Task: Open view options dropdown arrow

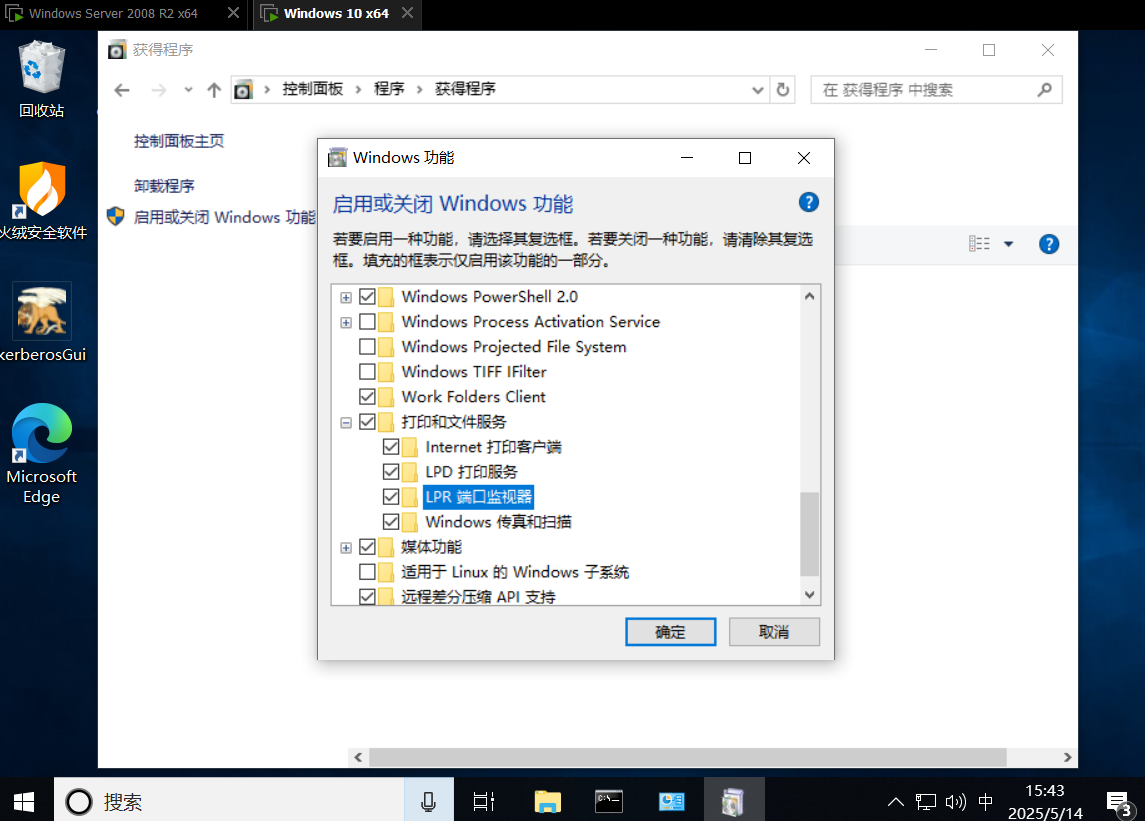Action: tap(1008, 244)
